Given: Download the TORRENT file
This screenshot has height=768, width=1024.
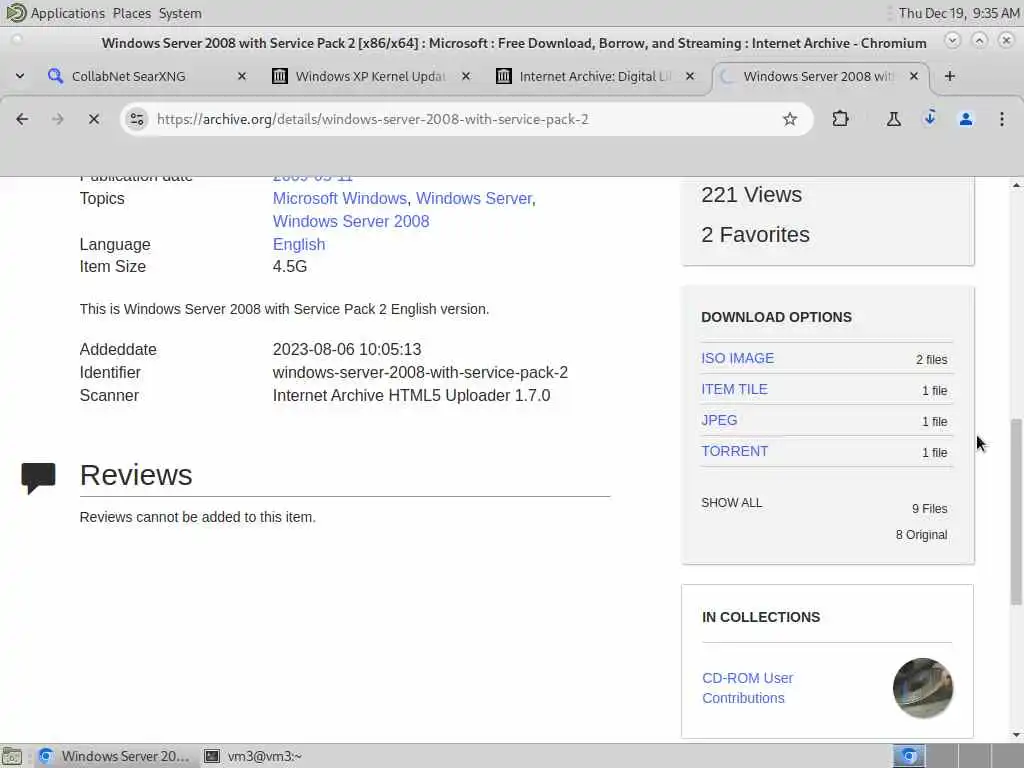Looking at the screenshot, I should tap(734, 451).
